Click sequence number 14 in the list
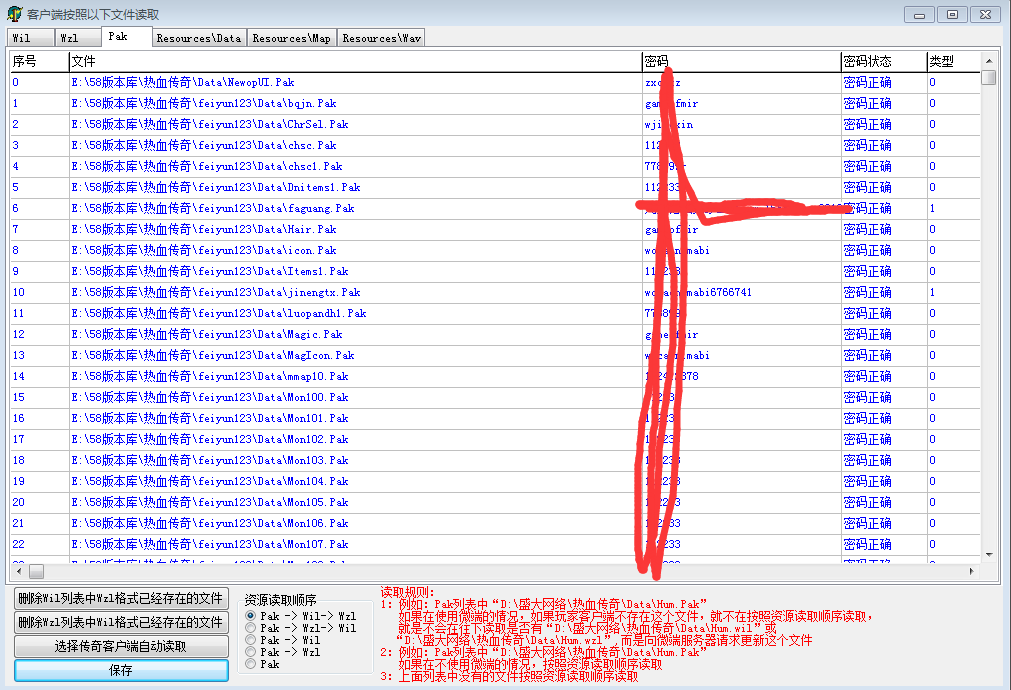 point(19,376)
